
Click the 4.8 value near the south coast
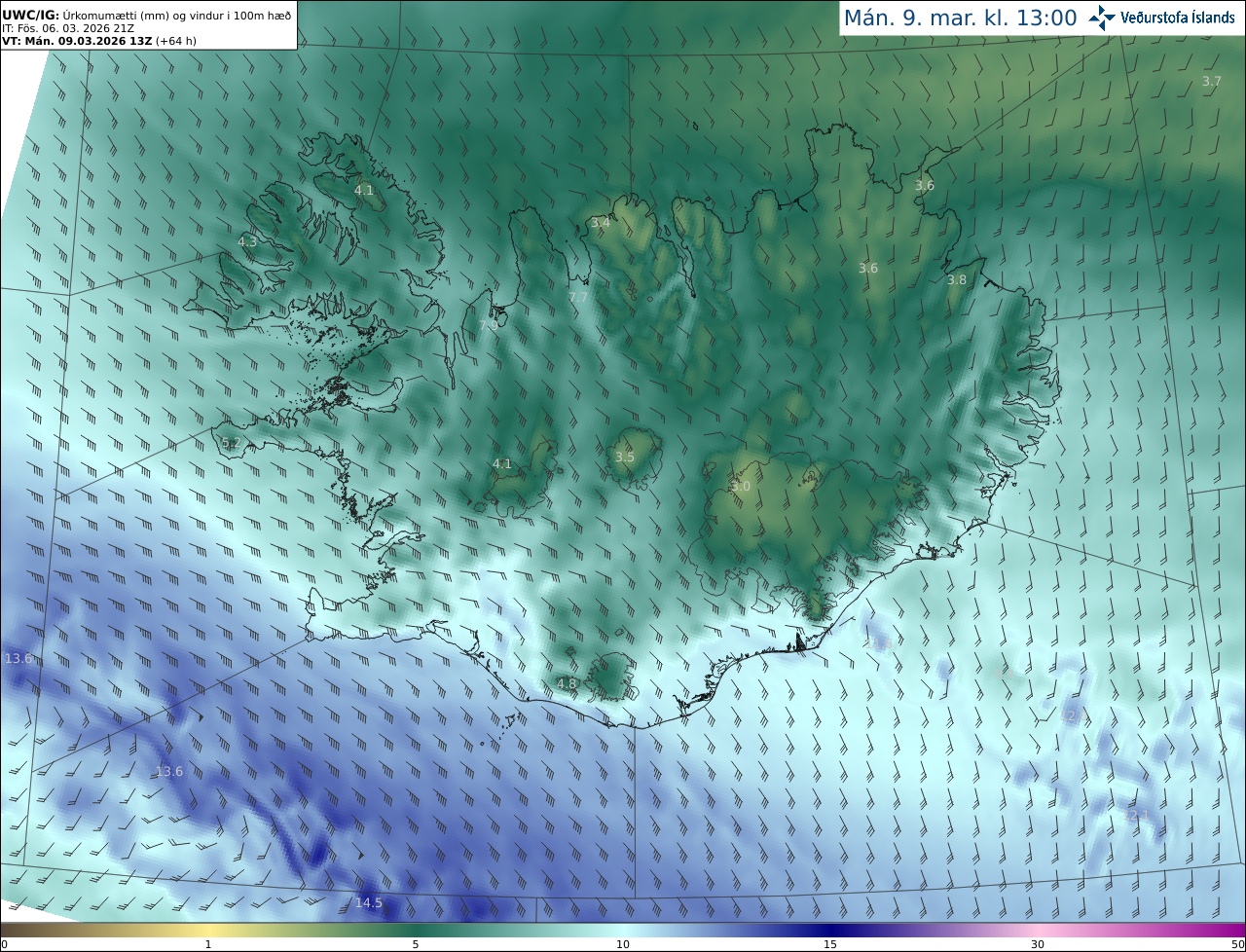(567, 684)
